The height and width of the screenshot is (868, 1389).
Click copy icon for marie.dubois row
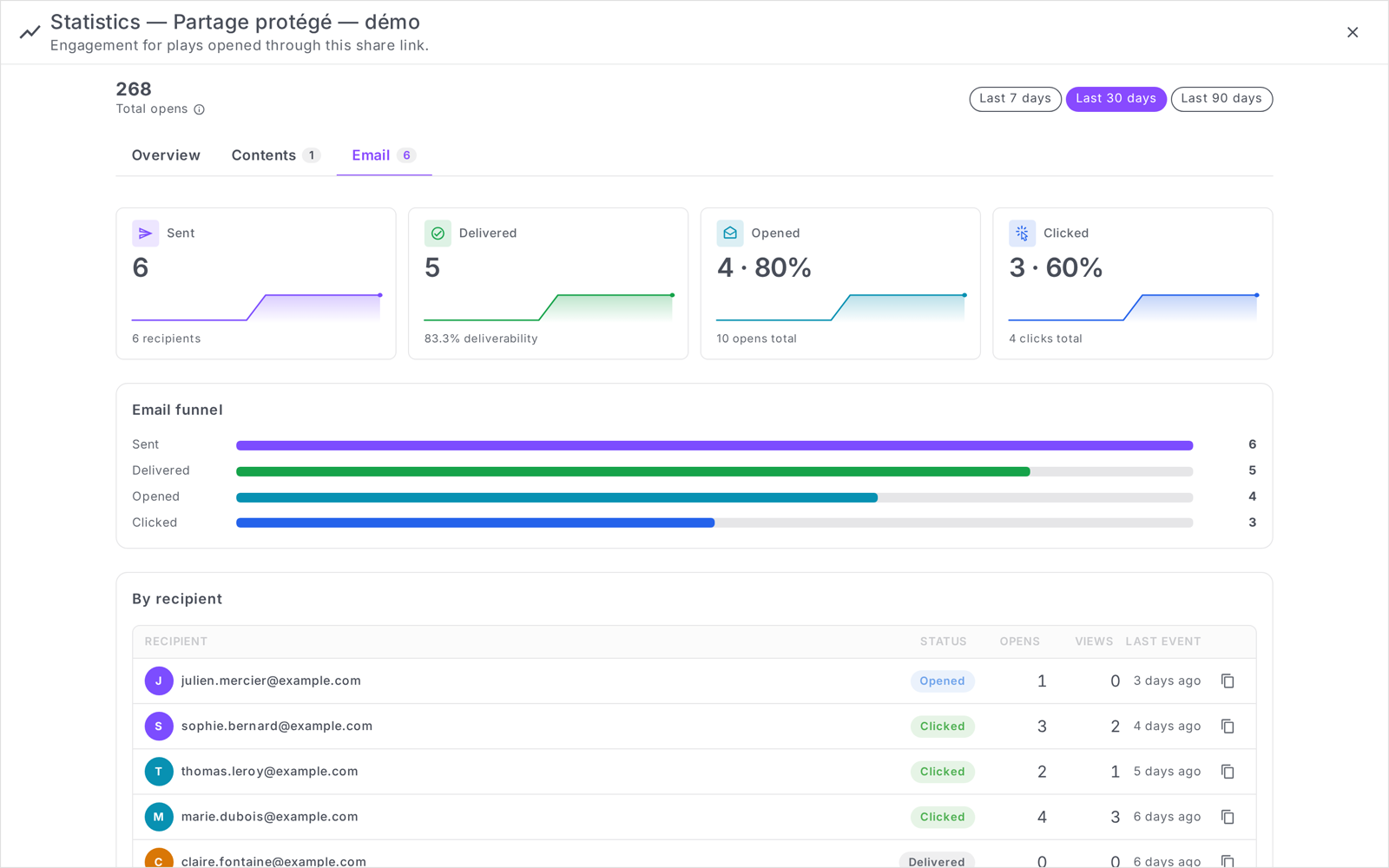1228,817
